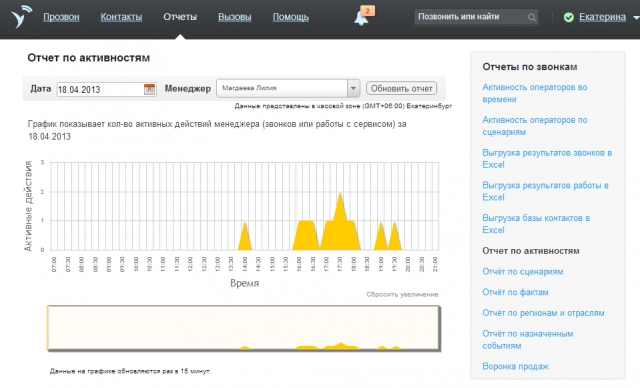Viewport: 640px width, 388px height.
Task: Click the Сбросить увеличение link
Action: [x=402, y=294]
